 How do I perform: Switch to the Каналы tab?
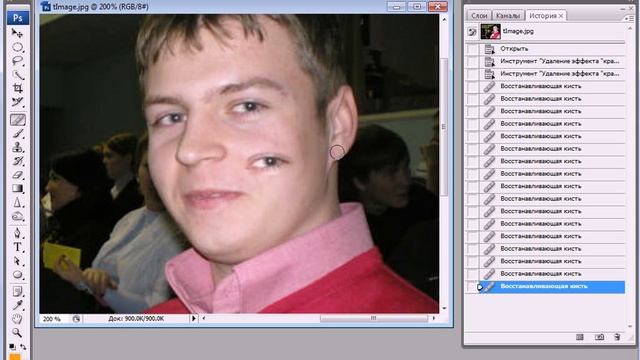508,16
